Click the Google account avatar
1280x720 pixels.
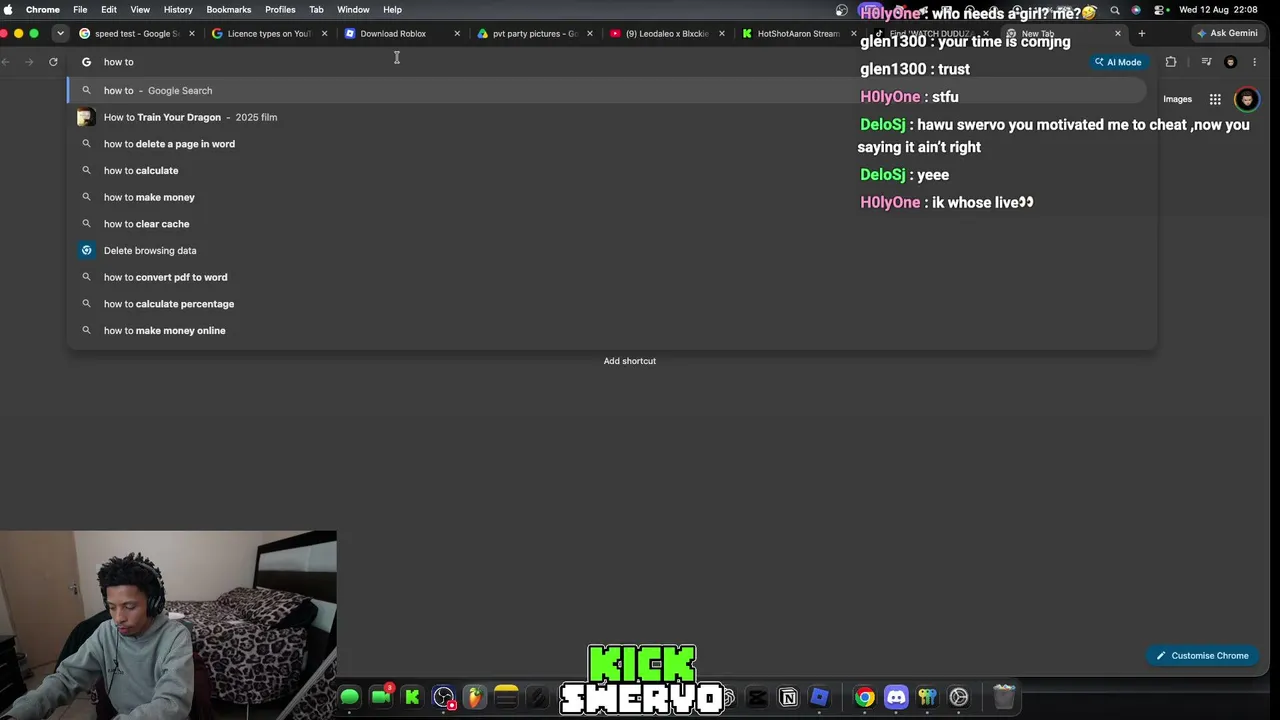click(x=1246, y=99)
